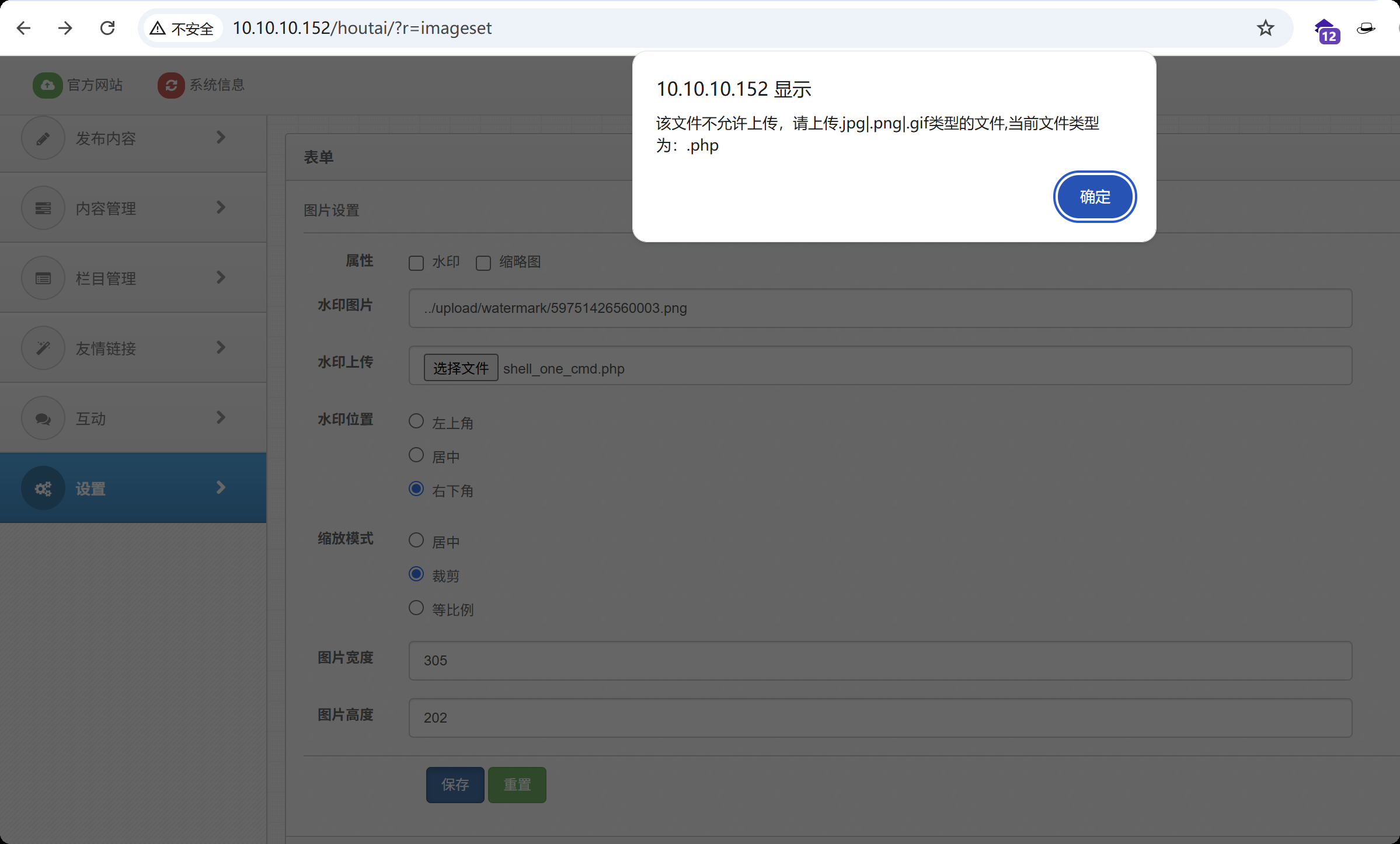Select 居中 under 缩放模式

click(416, 540)
